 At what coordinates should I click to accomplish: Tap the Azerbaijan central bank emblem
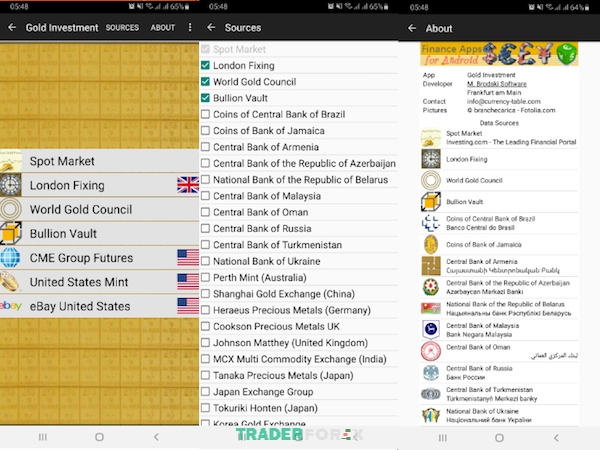pyautogui.click(x=431, y=287)
